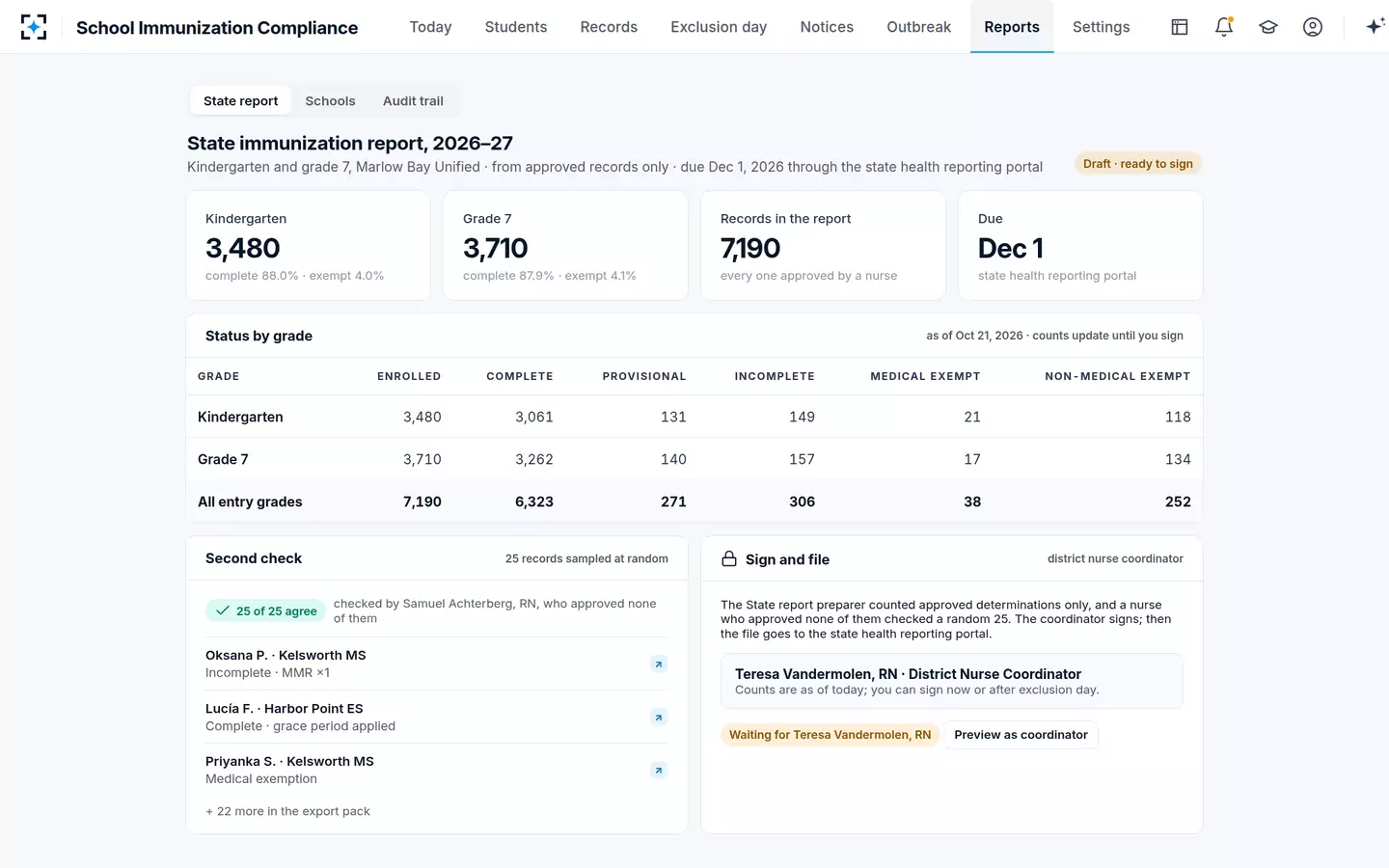Click the graduation cap icon
Viewport: 1389px width, 868px height.
[x=1268, y=27]
